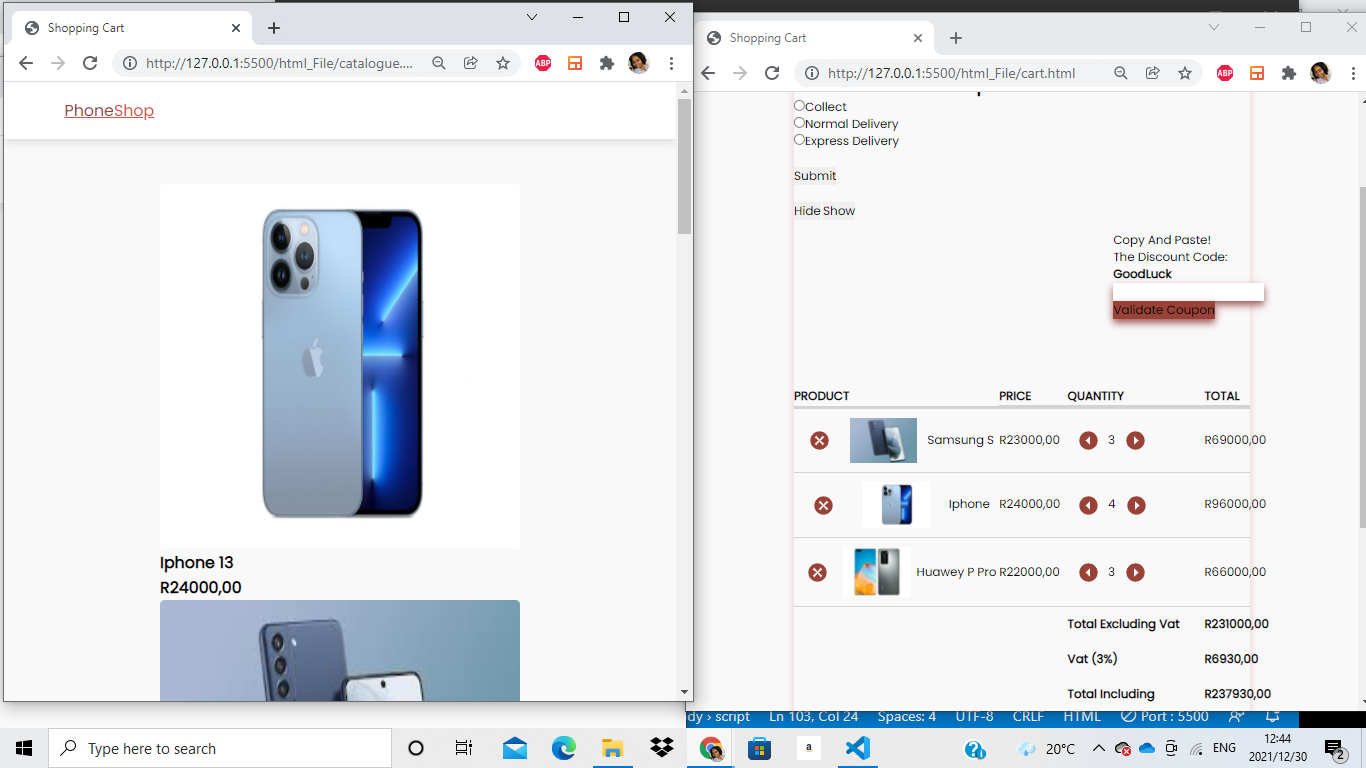The image size is (1366, 768).
Task: Focus the discount code input field
Action: [1188, 292]
